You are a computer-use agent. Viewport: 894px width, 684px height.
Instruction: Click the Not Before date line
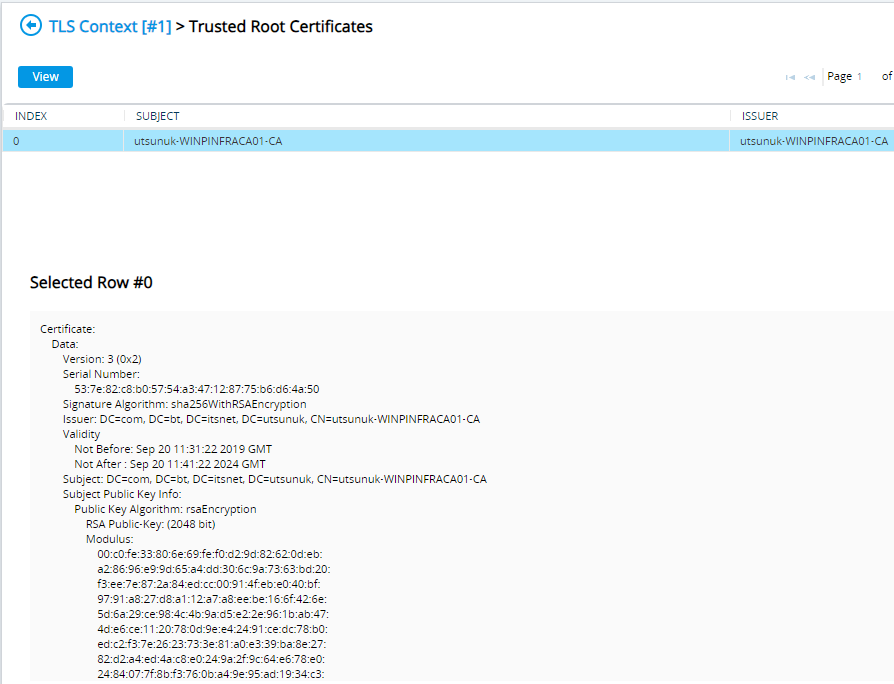tap(173, 449)
